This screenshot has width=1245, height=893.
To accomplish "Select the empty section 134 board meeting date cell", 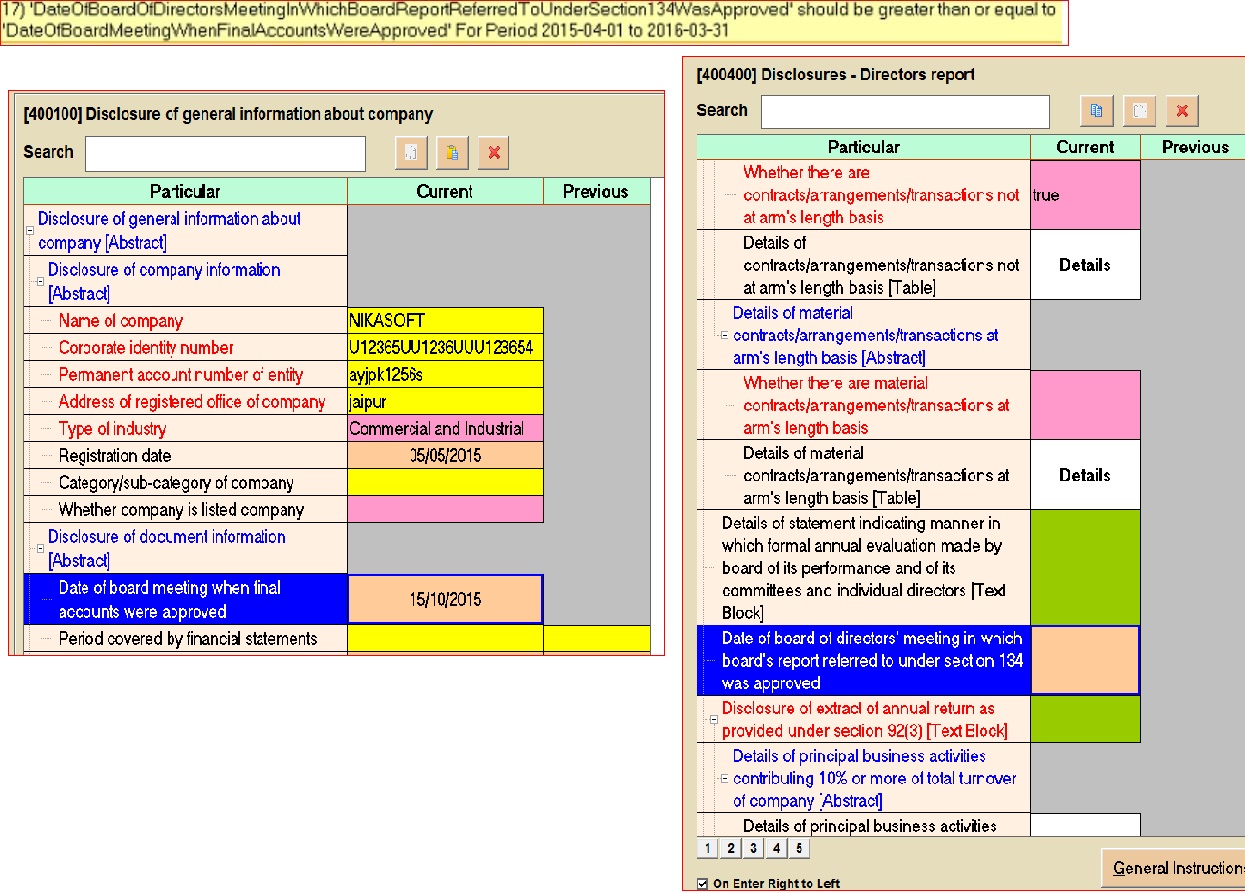I will point(1085,660).
